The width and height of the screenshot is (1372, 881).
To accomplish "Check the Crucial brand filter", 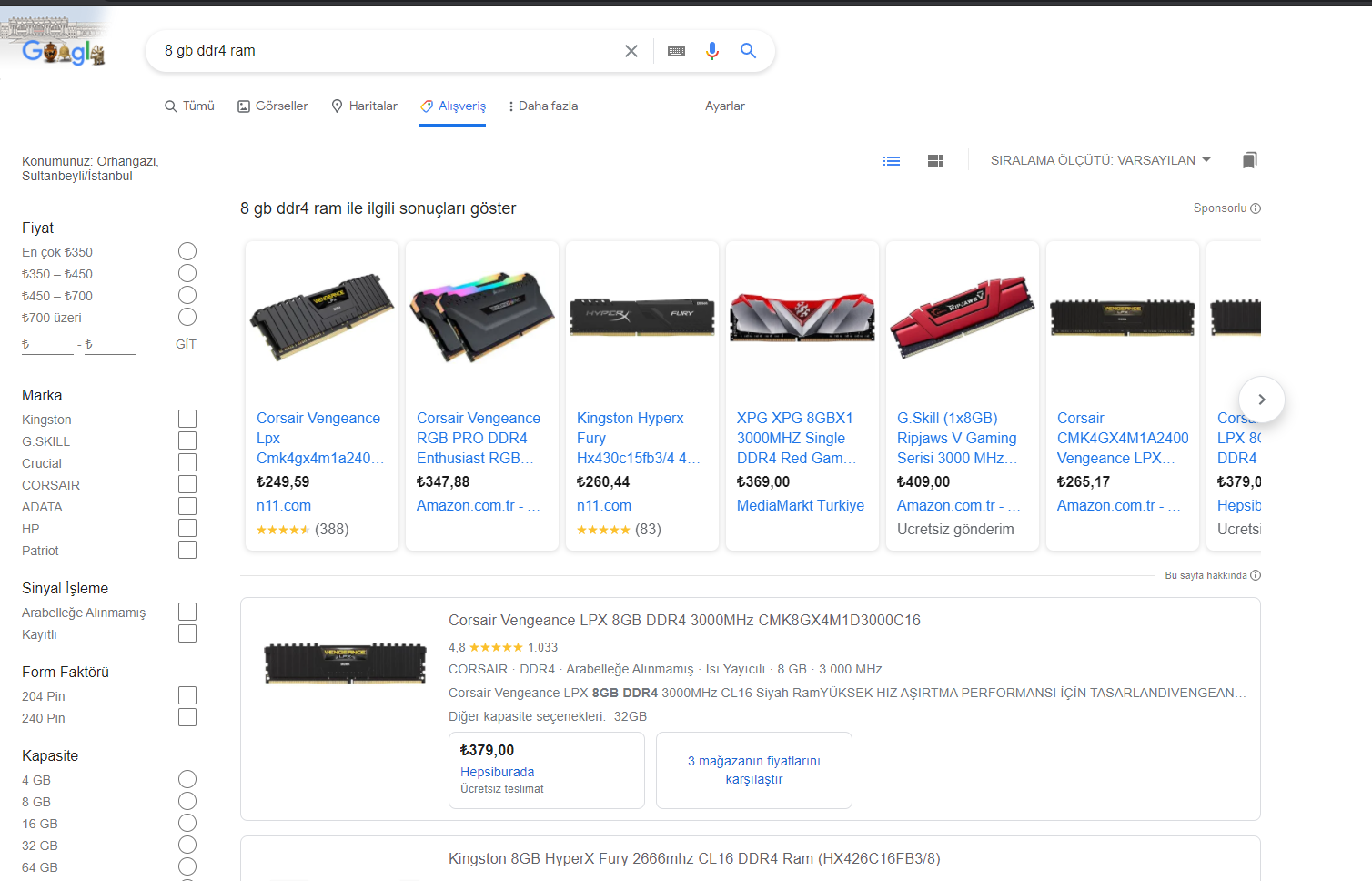I will (x=187, y=462).
